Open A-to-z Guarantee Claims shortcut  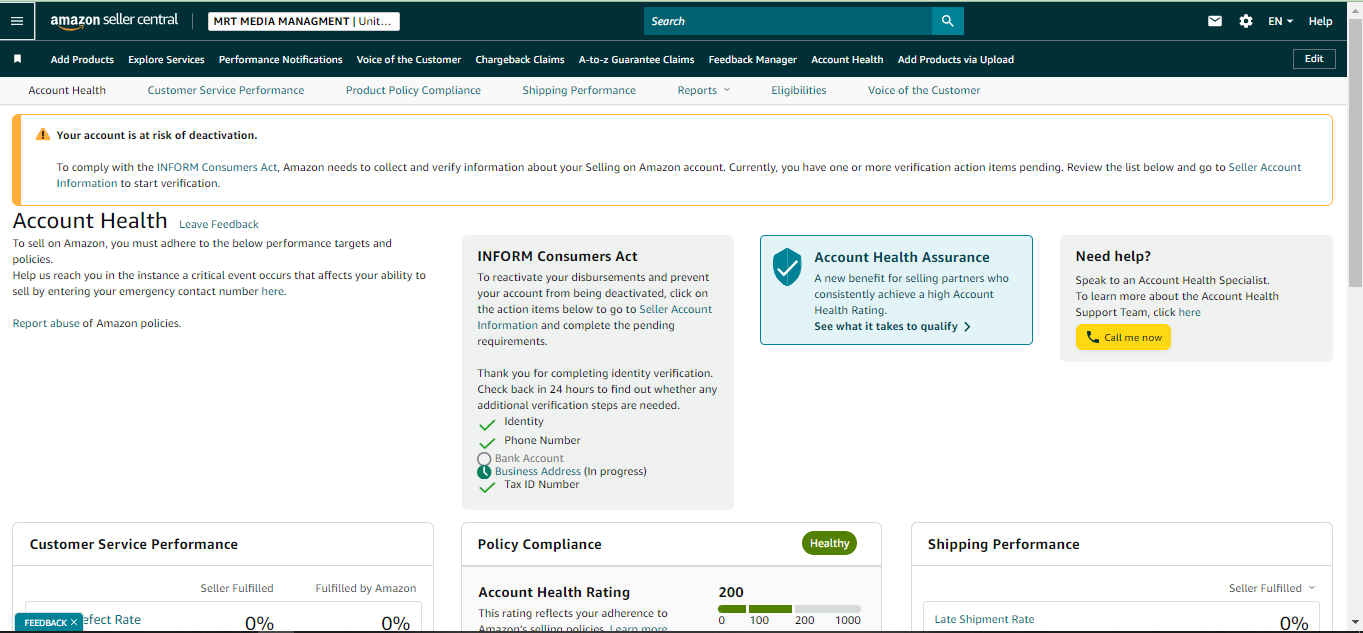tap(636, 59)
